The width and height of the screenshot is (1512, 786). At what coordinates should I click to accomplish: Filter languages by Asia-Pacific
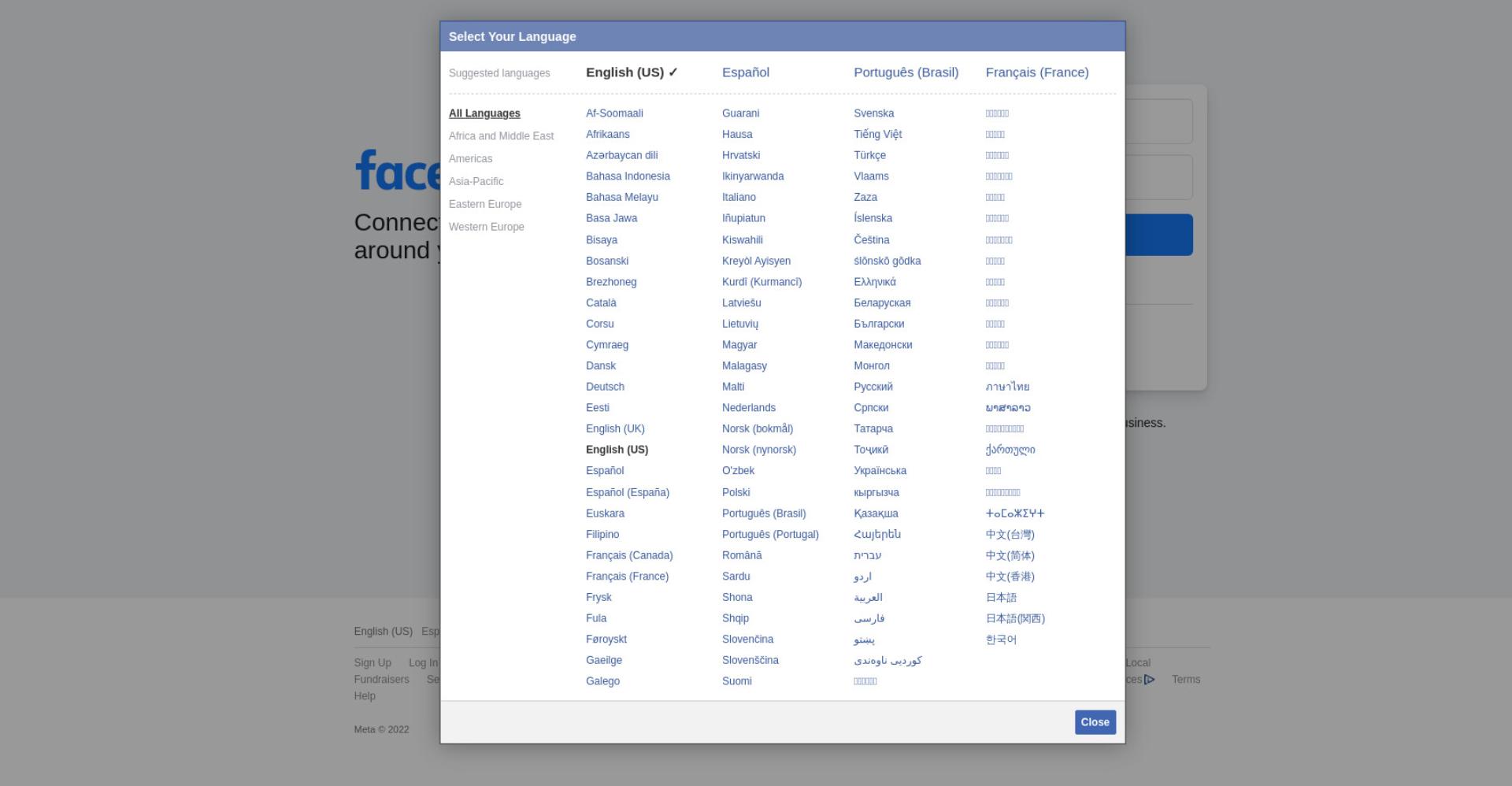(476, 182)
